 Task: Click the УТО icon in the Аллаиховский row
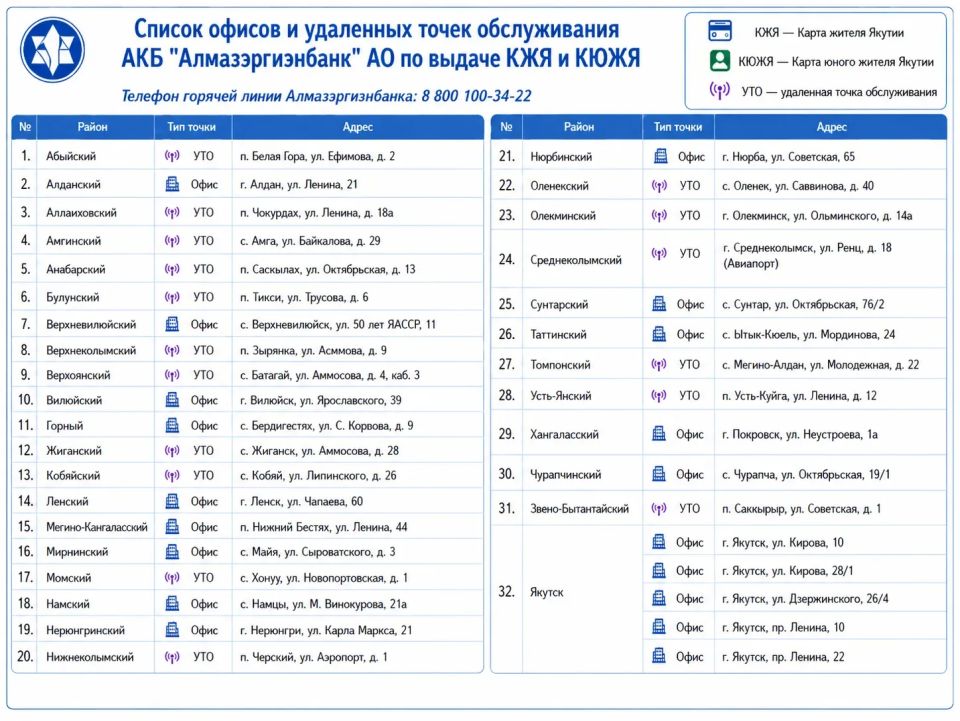tap(172, 212)
